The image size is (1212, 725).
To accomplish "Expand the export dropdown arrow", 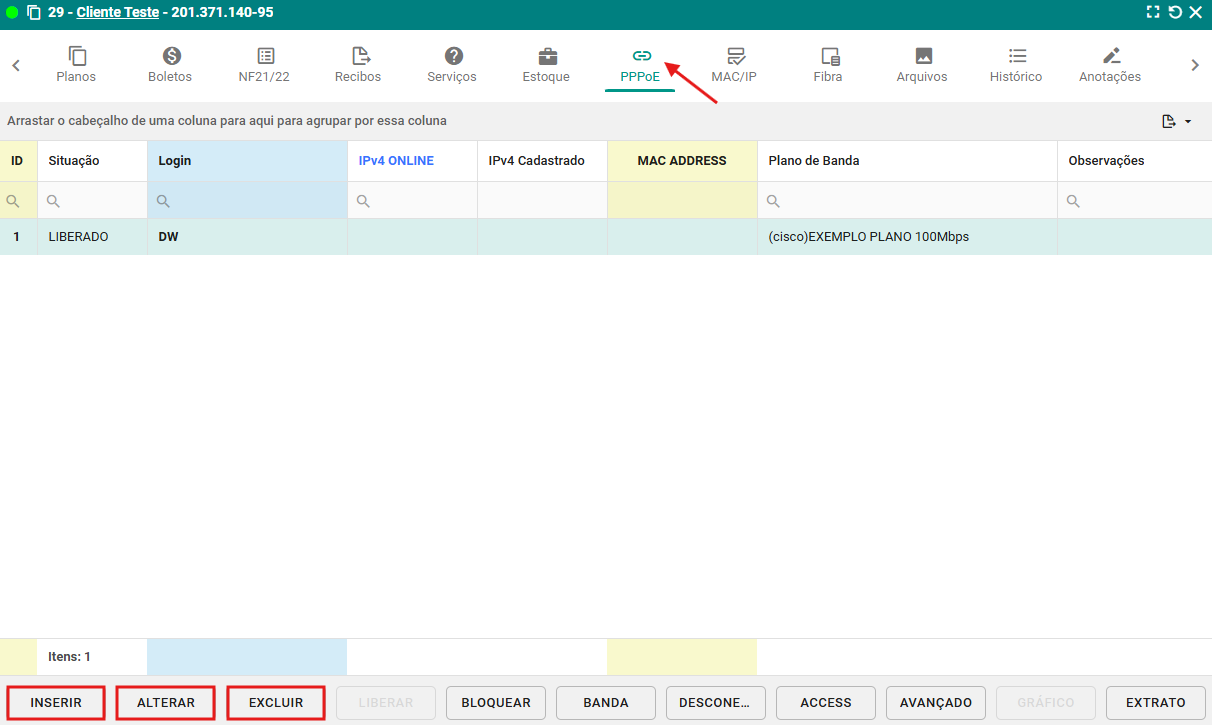I will click(x=1188, y=122).
